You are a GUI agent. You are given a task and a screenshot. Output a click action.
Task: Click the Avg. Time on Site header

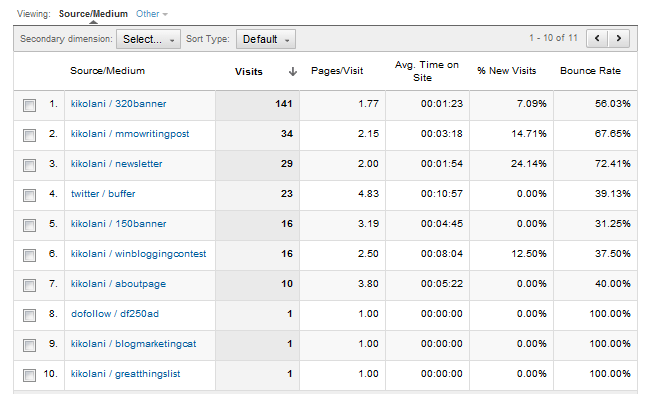click(427, 72)
